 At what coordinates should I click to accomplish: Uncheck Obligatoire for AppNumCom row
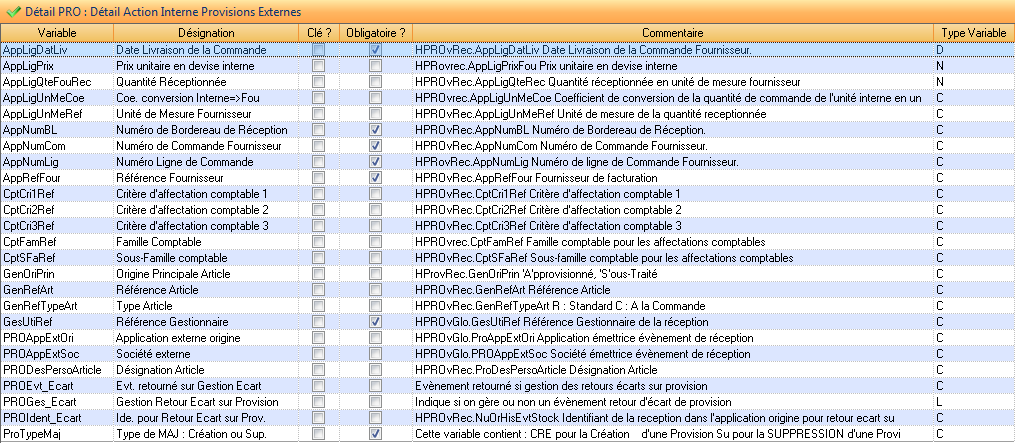pyautogui.click(x=375, y=146)
